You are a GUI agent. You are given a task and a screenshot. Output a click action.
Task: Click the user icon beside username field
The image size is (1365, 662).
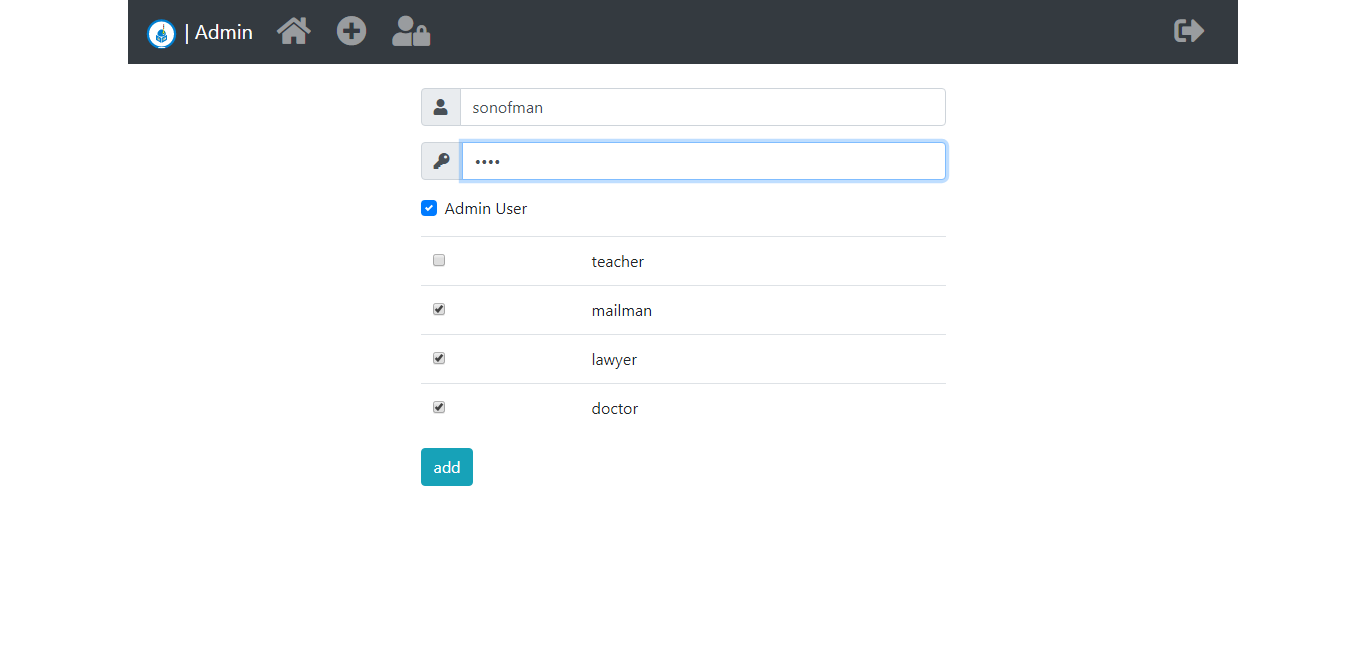click(x=441, y=107)
